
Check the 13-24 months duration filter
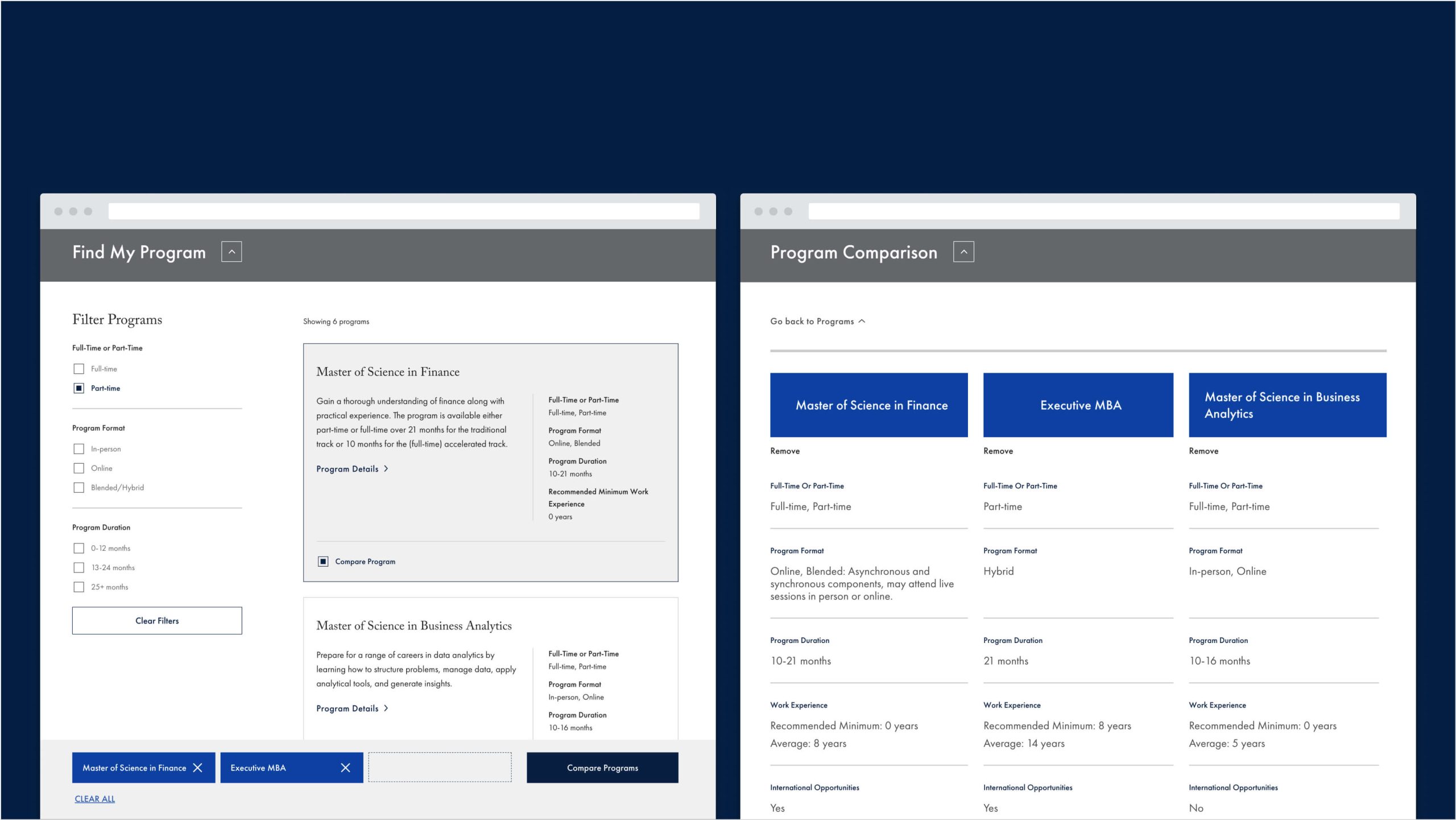pyautogui.click(x=78, y=567)
